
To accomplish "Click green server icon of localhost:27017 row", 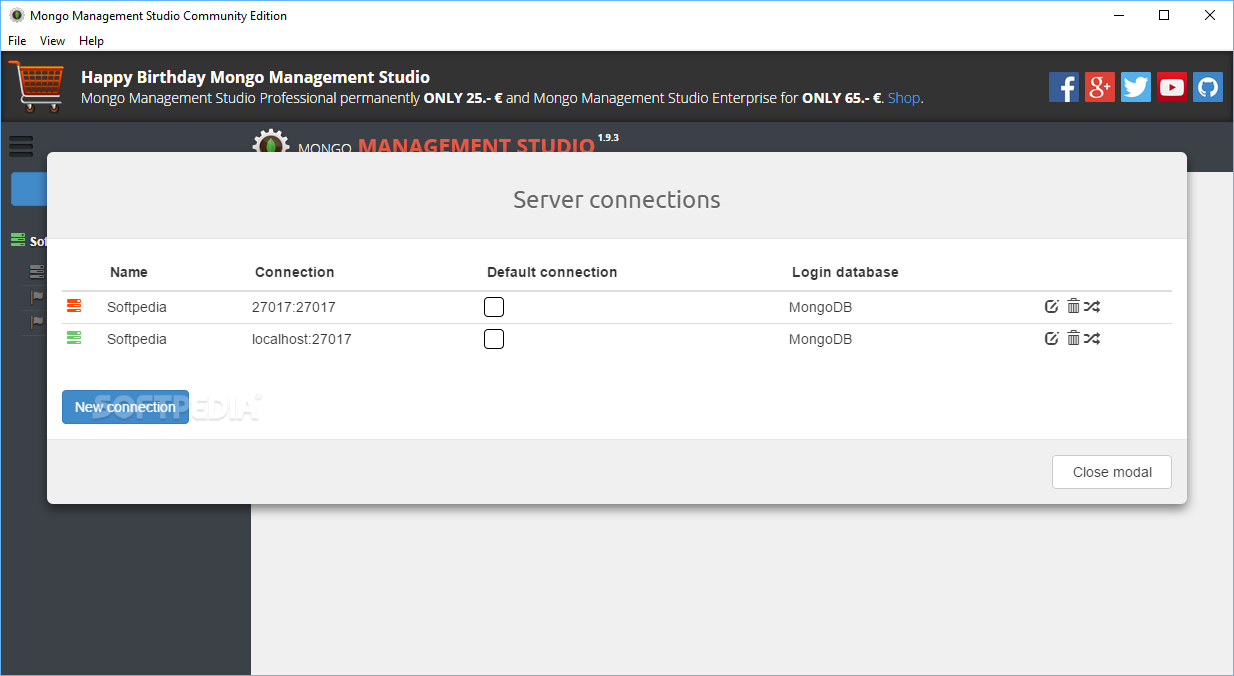I will (74, 338).
